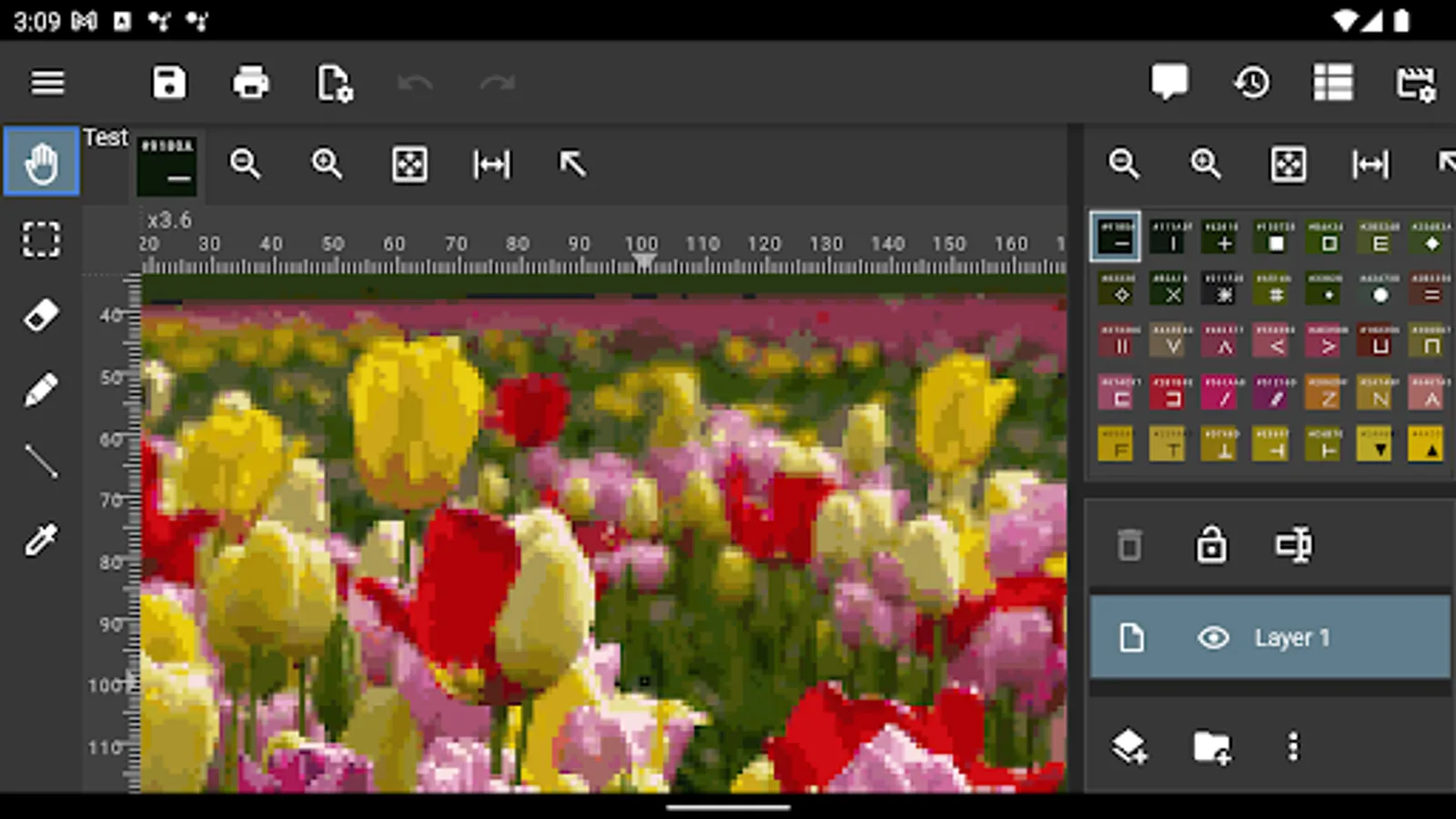
Task: Click the current color indicator beside Test
Action: (167, 165)
